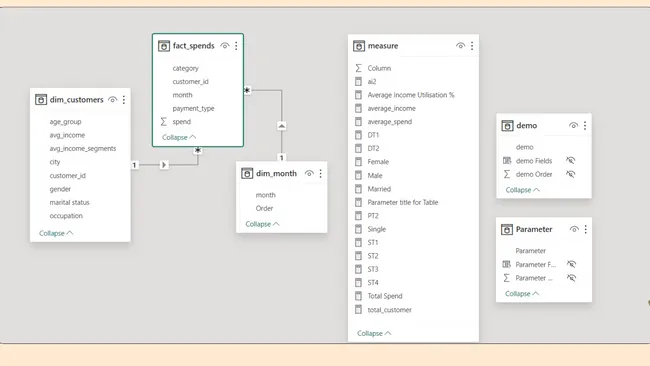Open the Parameter table more options menu

point(585,229)
